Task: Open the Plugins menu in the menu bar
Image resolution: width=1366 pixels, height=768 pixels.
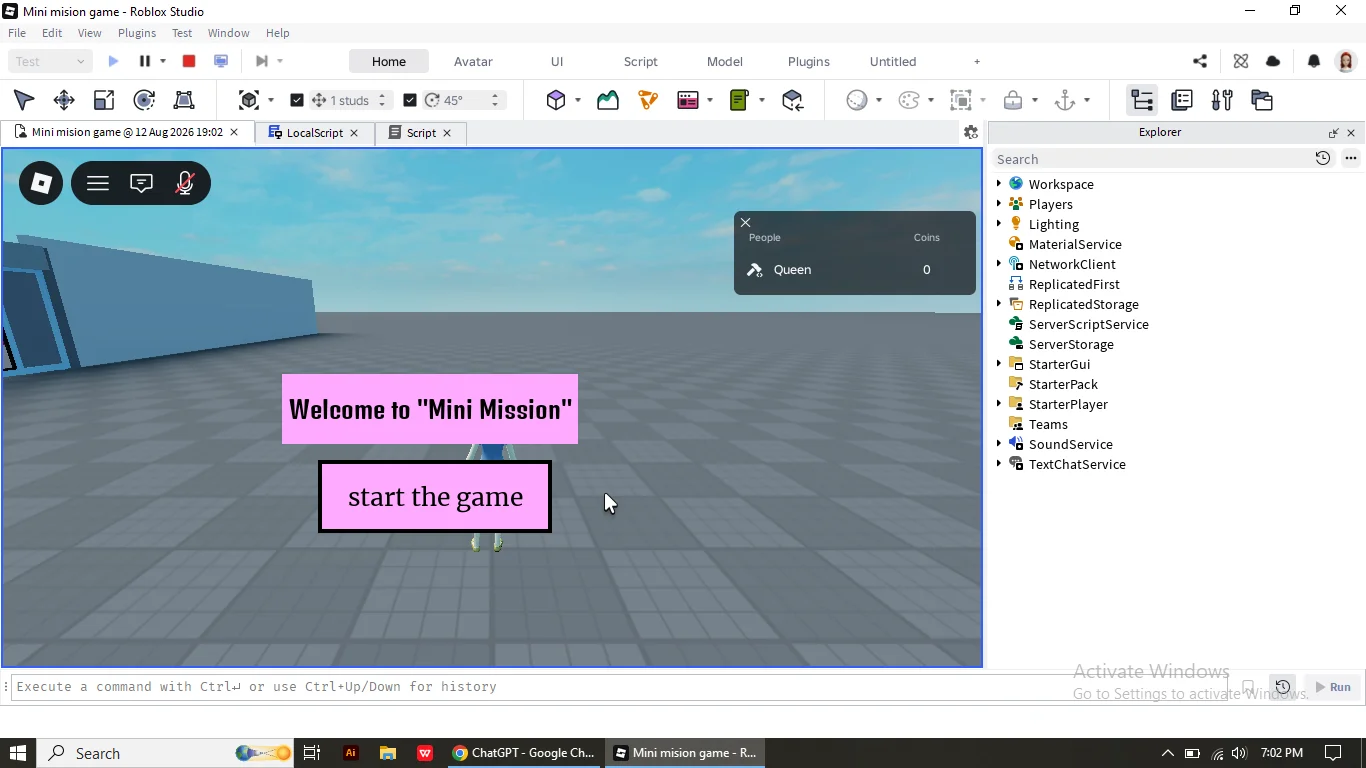Action: pyautogui.click(x=137, y=33)
